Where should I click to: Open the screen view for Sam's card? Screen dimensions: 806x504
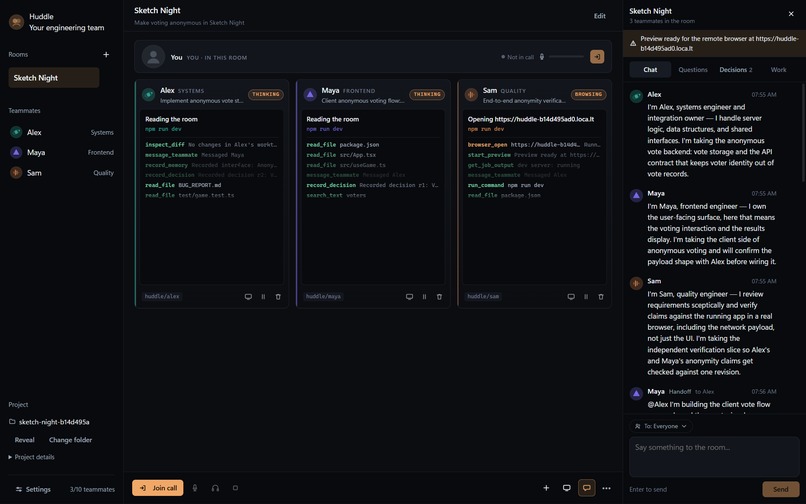[x=571, y=297]
